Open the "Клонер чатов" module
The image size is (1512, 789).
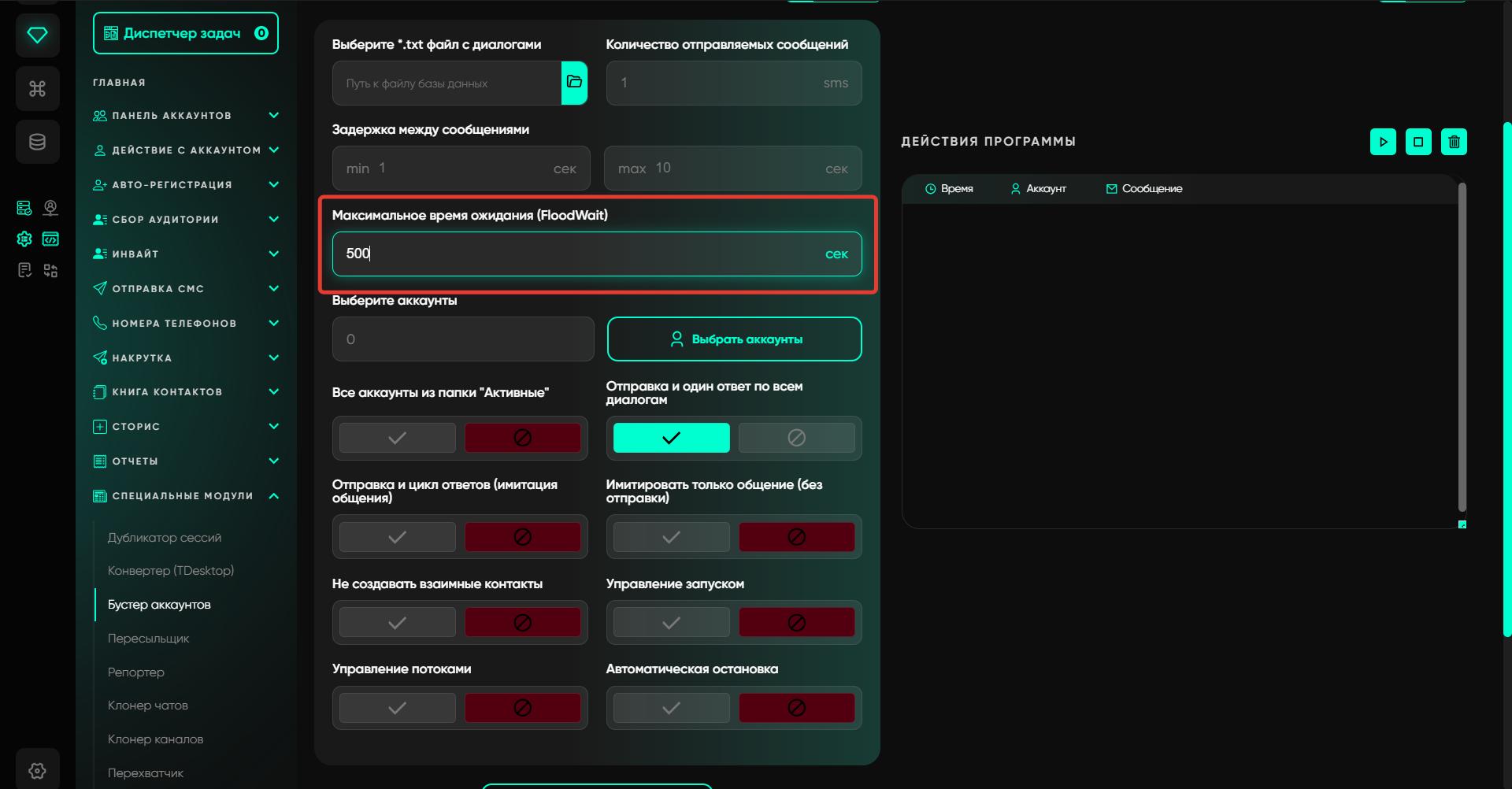tap(148, 706)
